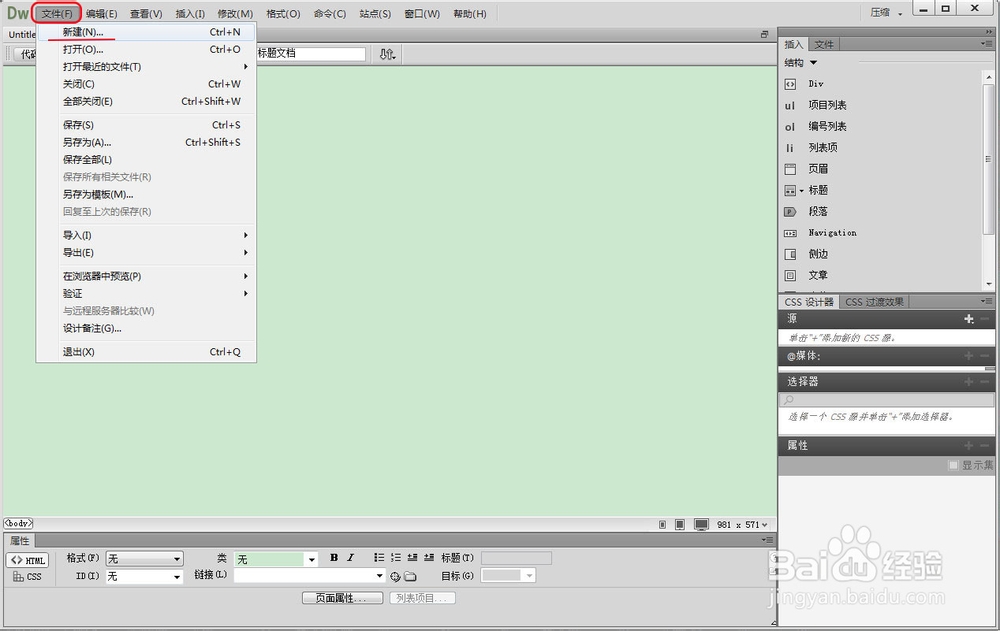Toggle bold formatting in Property inspector
Screen dimensions: 1000x631
[333, 556]
